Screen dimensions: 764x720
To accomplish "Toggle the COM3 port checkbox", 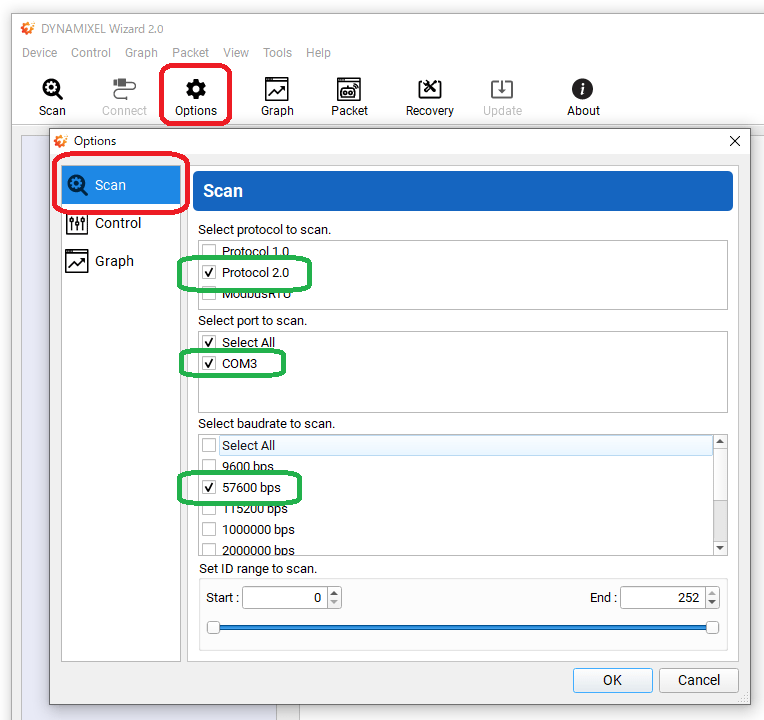I will [x=209, y=364].
